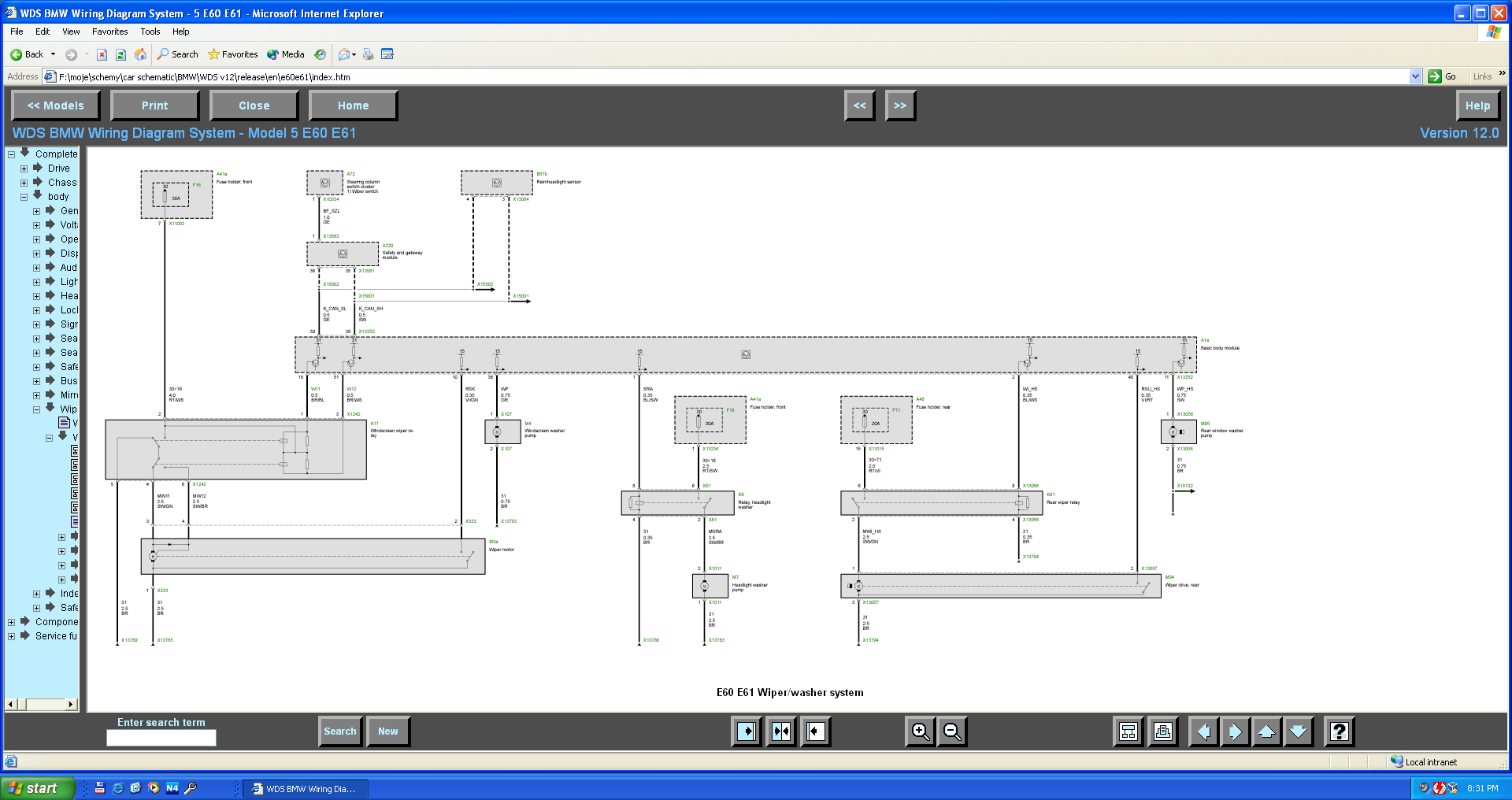This screenshot has width=1512, height=800.
Task: Click the tree panel scrollbar left arrow
Action: tap(10, 704)
